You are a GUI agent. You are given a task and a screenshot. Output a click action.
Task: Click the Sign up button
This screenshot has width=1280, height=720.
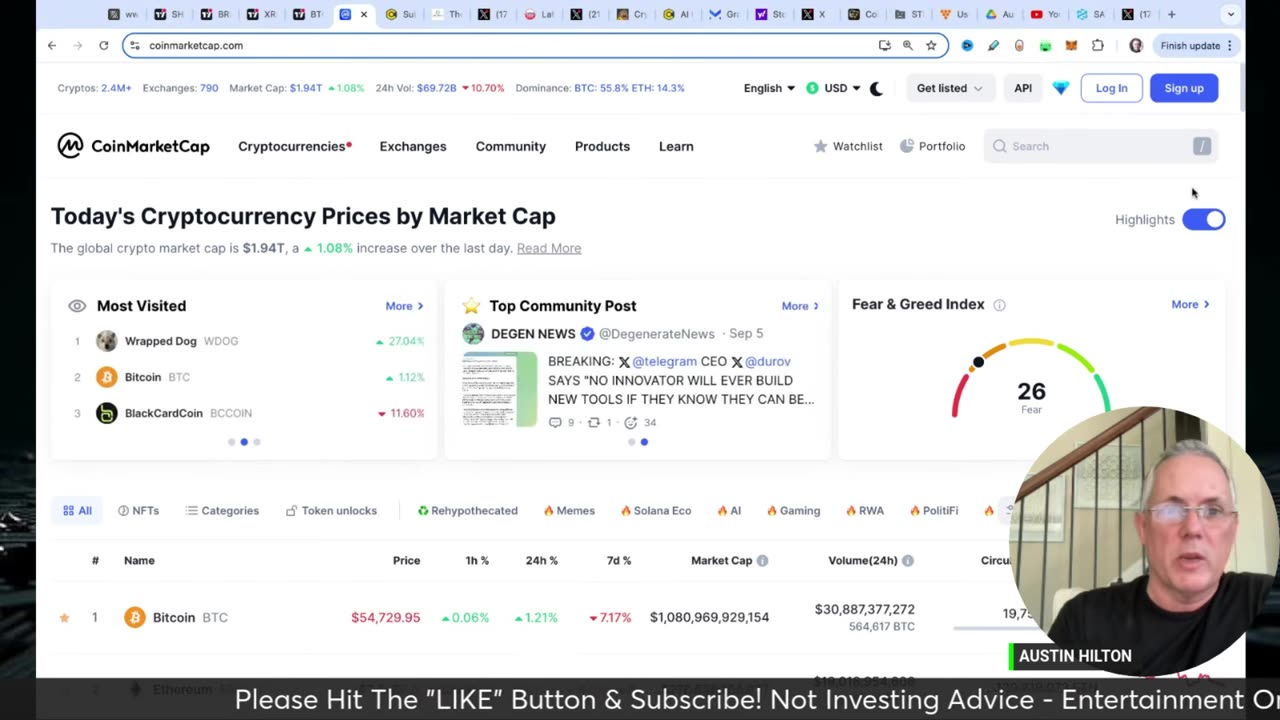(1184, 88)
